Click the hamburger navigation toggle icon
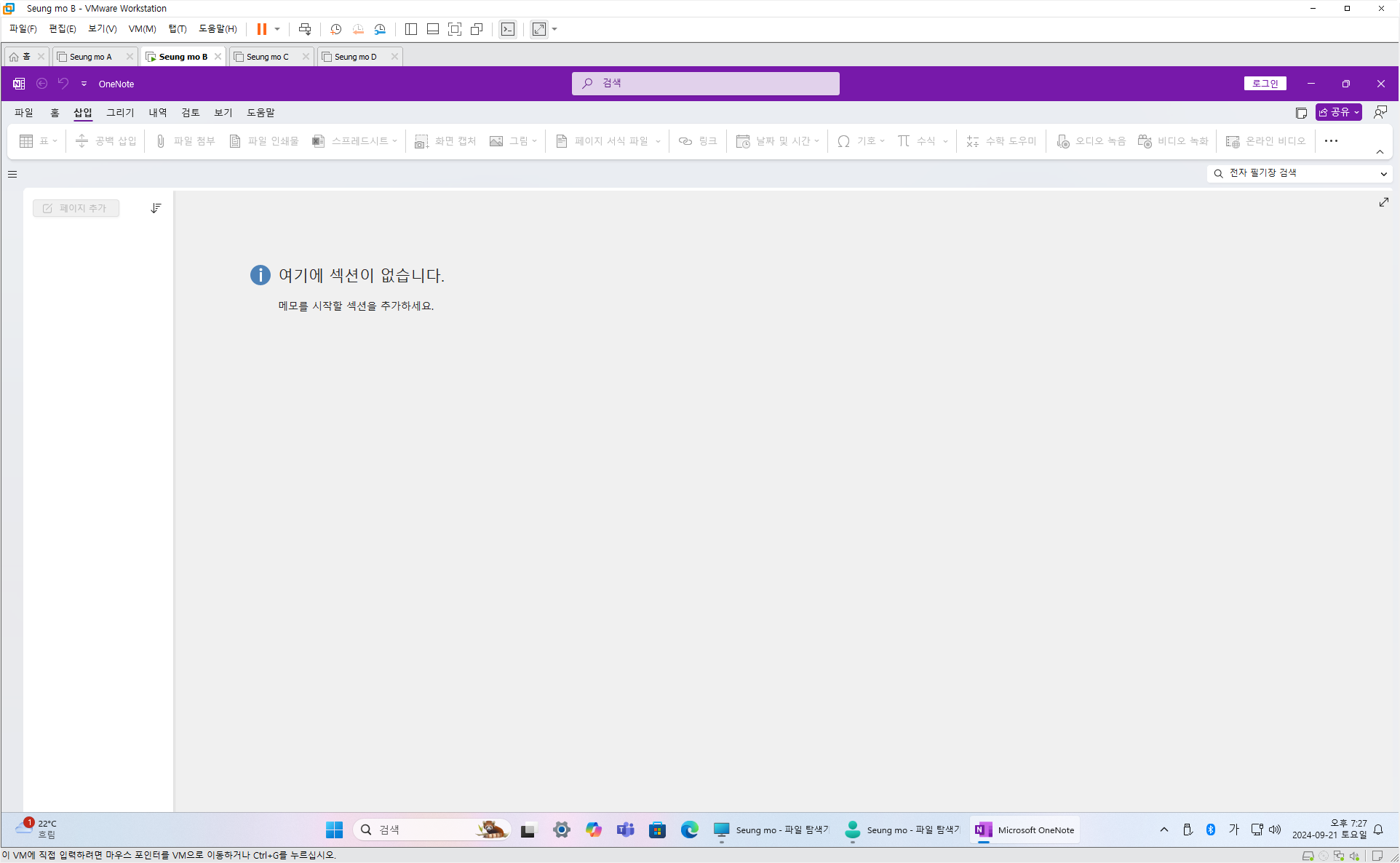Viewport: 1400px width, 863px height. click(x=12, y=174)
